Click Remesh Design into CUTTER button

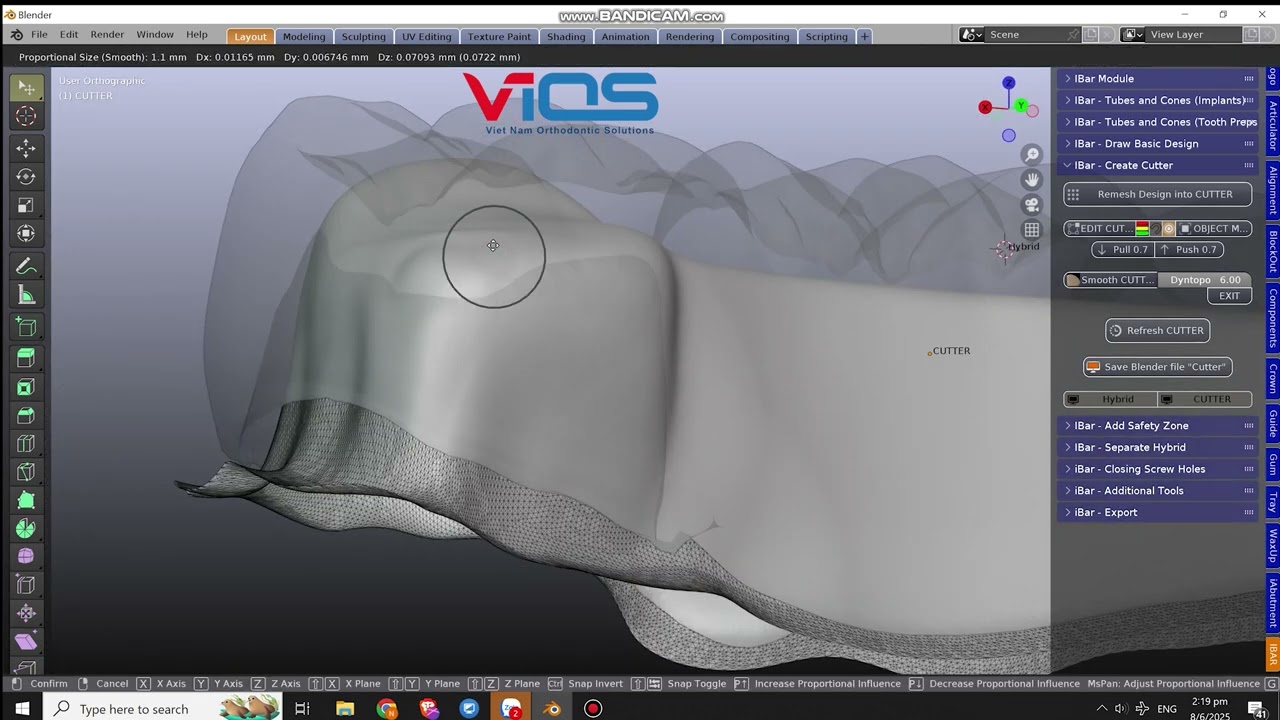pyautogui.click(x=1157, y=195)
